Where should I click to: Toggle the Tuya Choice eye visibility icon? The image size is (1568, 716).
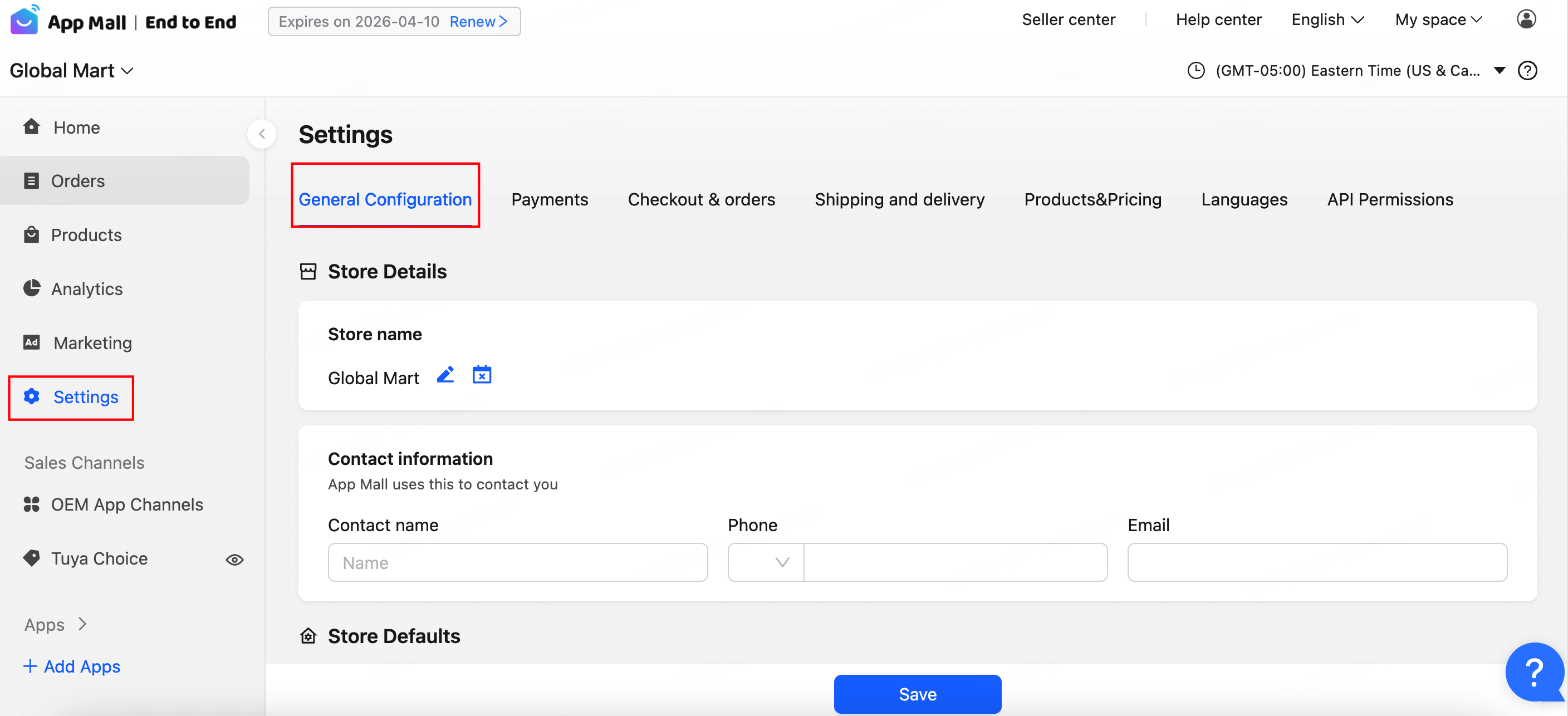tap(234, 560)
